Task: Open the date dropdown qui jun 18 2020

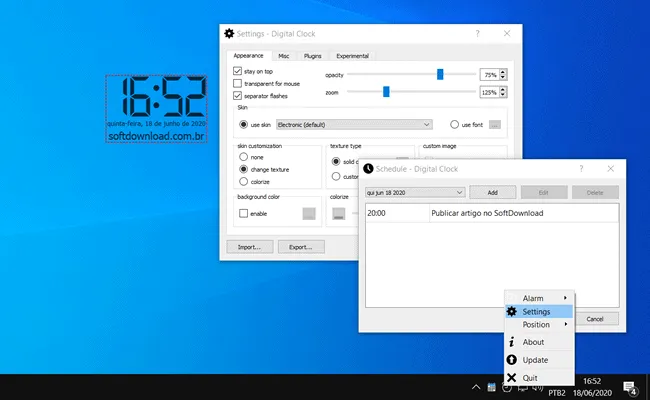Action: pyautogui.click(x=415, y=192)
